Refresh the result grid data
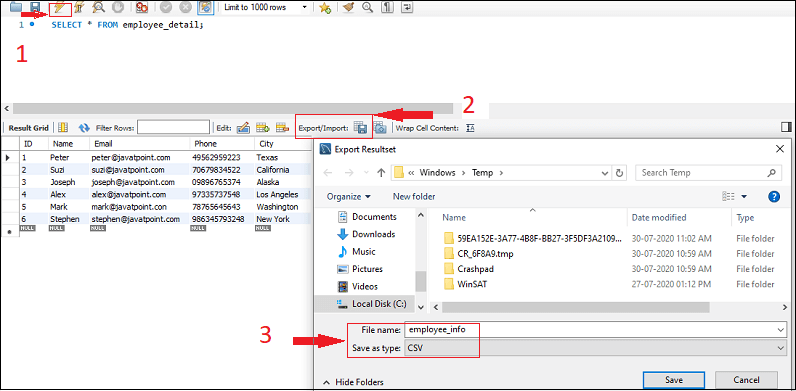Image resolution: width=796 pixels, height=391 pixels. [x=84, y=128]
